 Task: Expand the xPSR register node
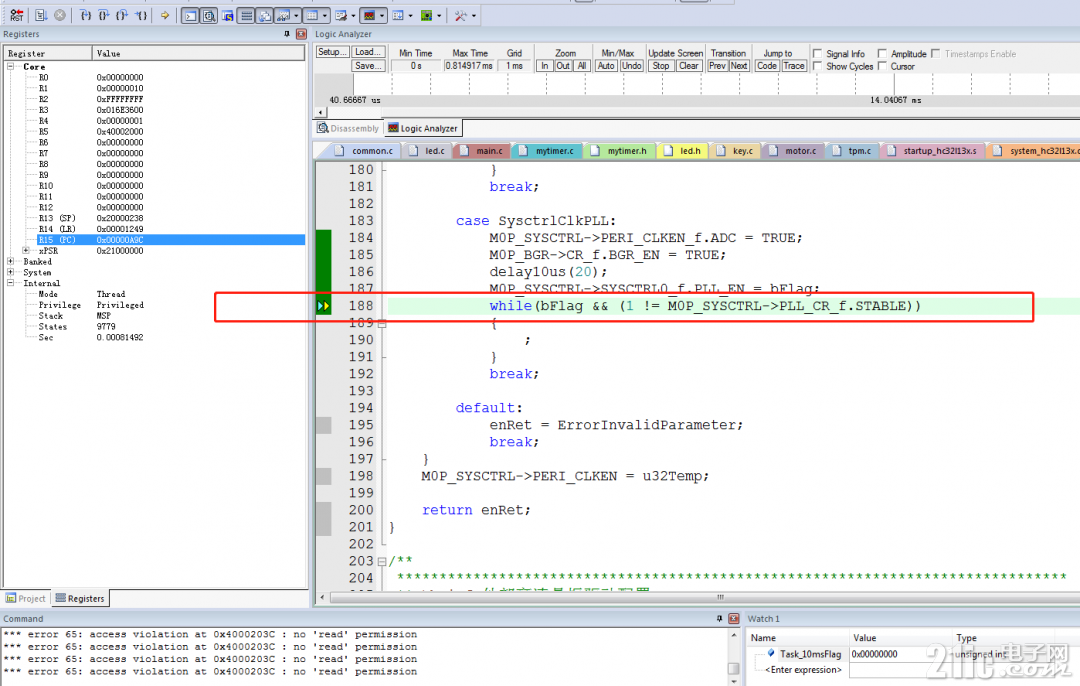(x=25, y=251)
